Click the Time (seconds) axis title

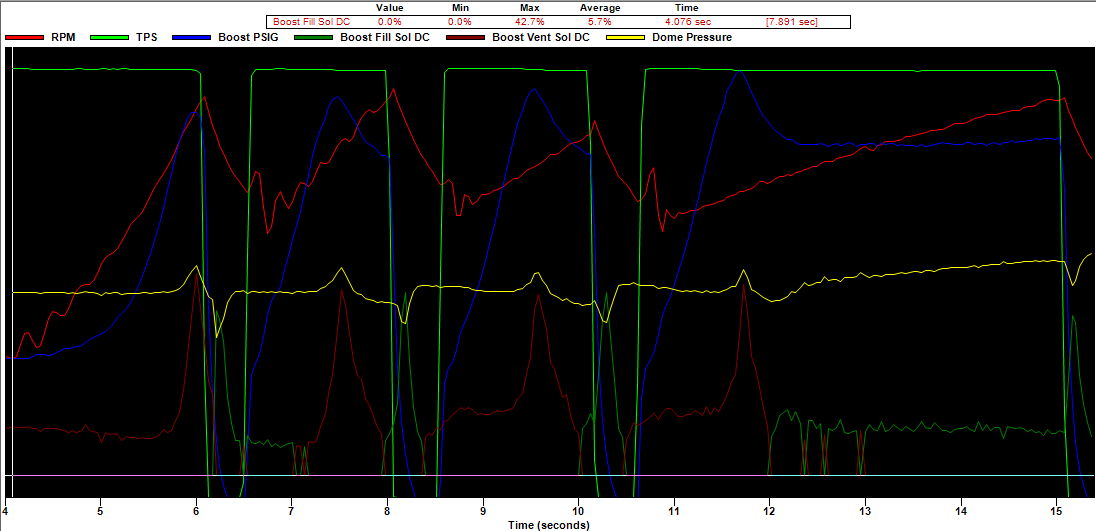pyautogui.click(x=548, y=523)
